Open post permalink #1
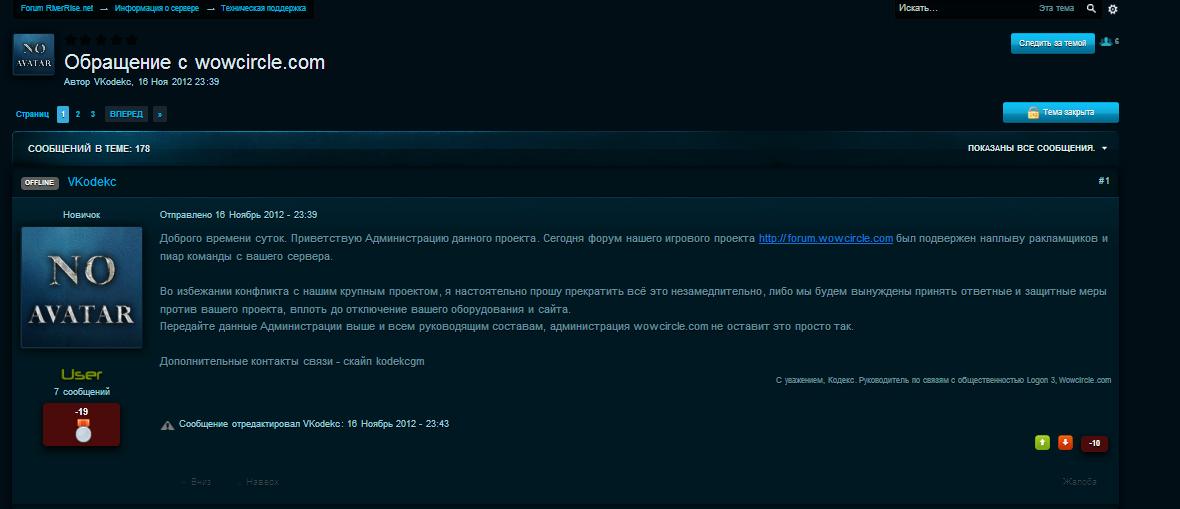Viewport: 1180px width, 509px height. pyautogui.click(x=1103, y=181)
